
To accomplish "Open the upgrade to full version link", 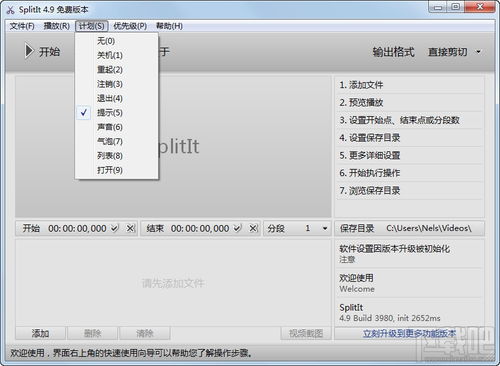I will pos(409,333).
